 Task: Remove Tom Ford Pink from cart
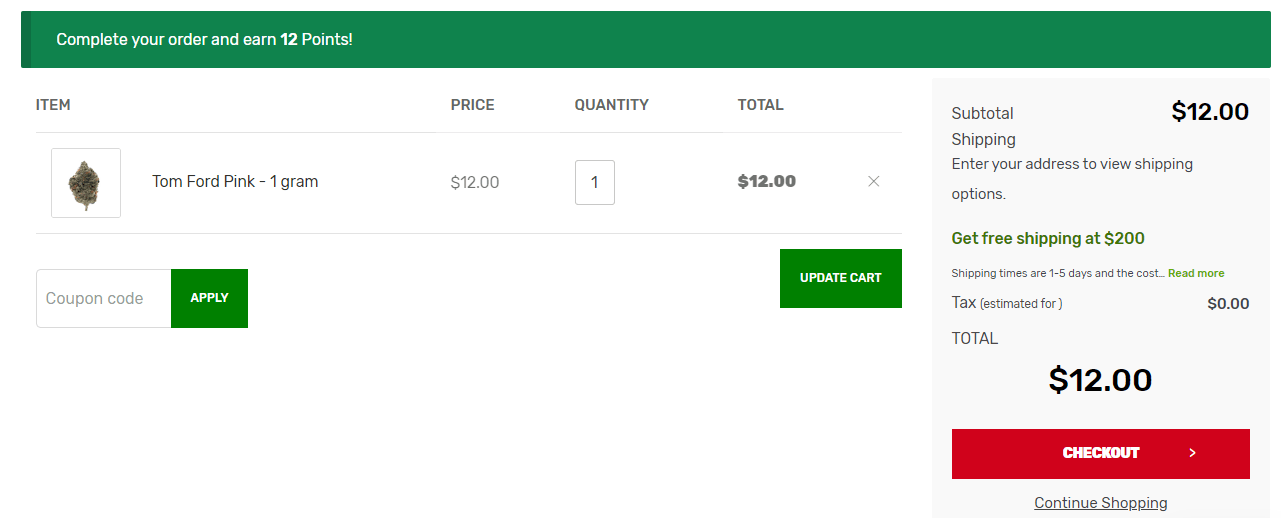click(873, 181)
